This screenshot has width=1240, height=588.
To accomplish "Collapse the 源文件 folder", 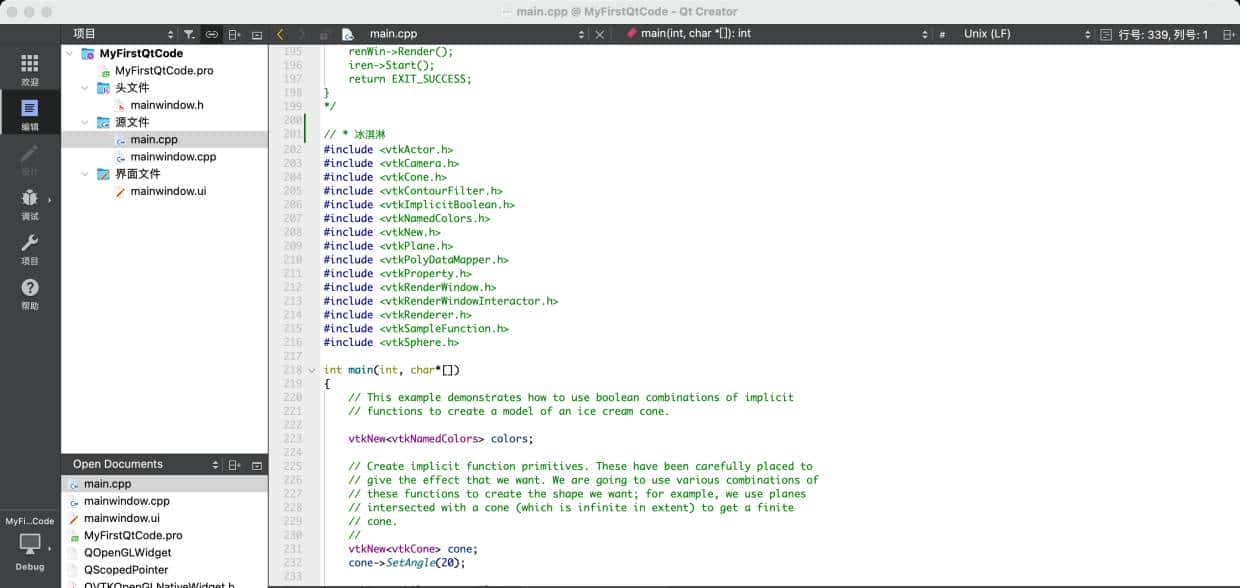I will 86,123.
